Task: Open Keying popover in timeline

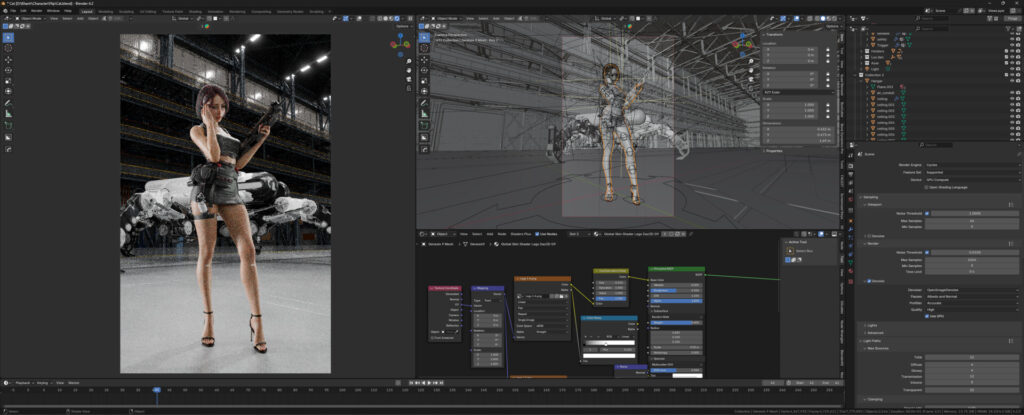Action: click(42, 382)
